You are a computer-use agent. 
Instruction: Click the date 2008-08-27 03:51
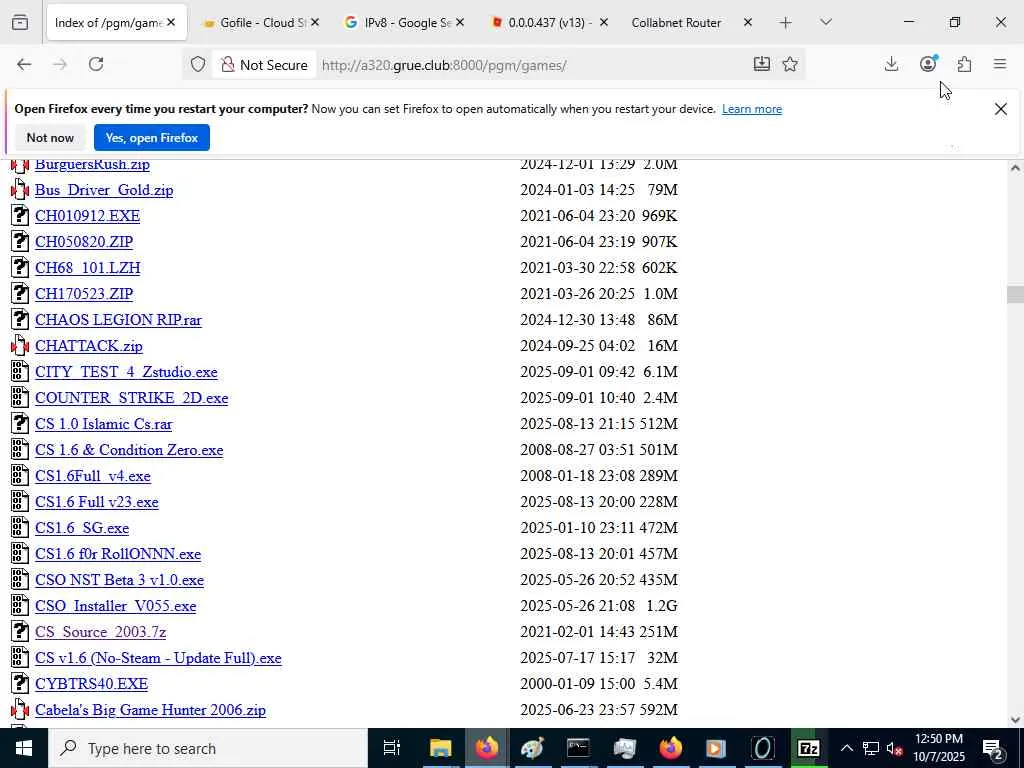click(x=577, y=450)
